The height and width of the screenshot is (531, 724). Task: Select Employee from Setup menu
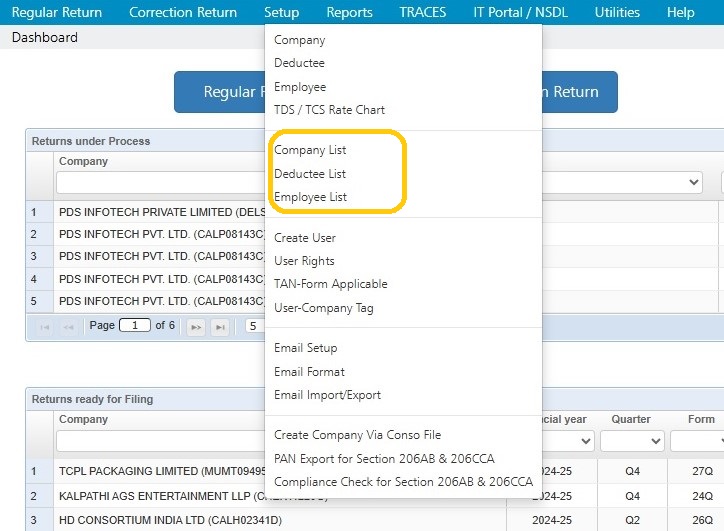[300, 87]
